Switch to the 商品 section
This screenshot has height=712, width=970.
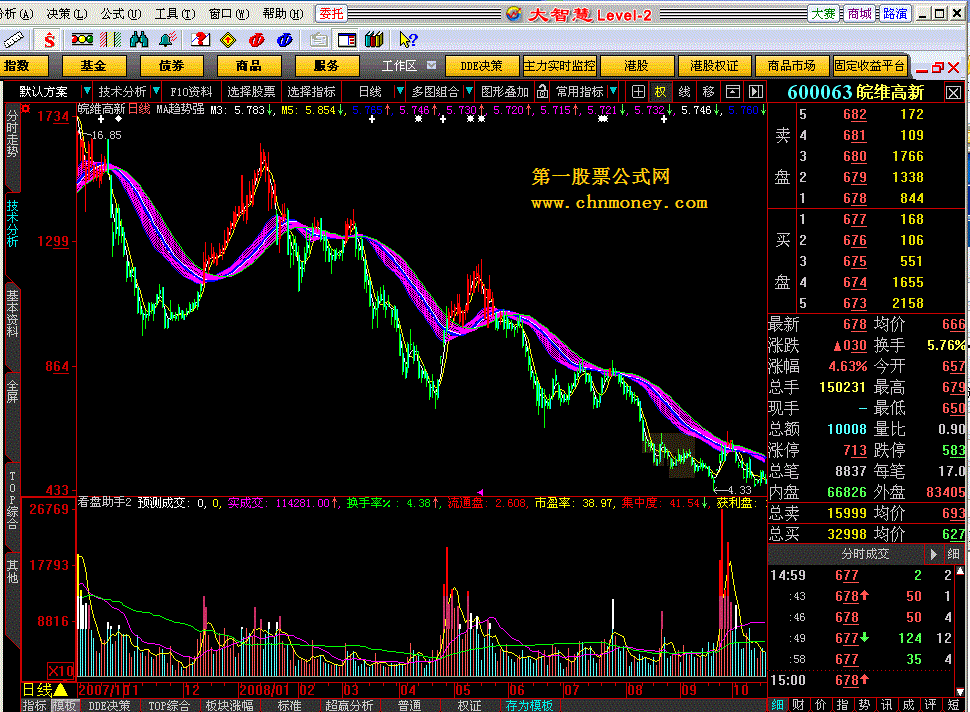(249, 66)
